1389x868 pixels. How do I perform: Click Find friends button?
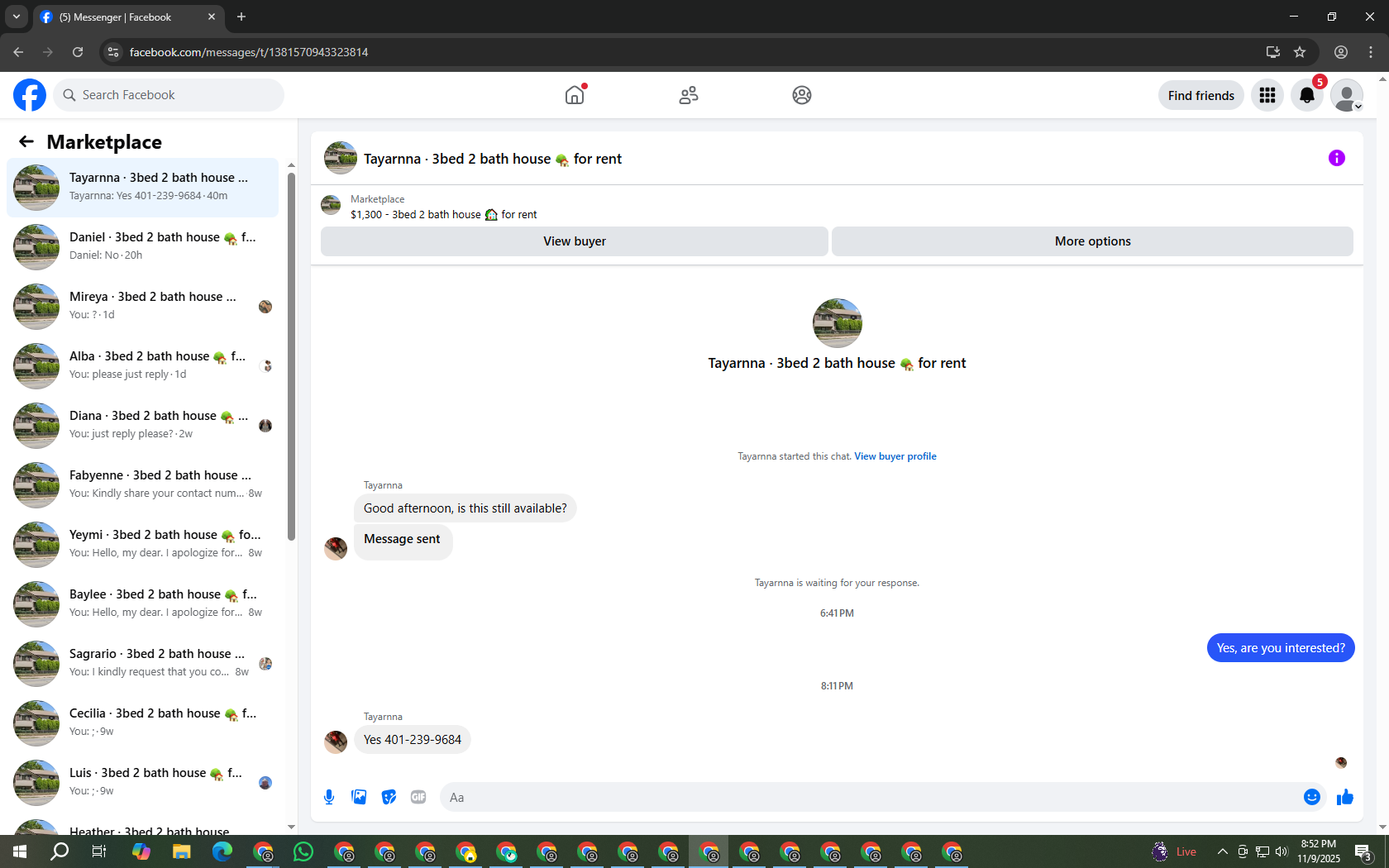click(1201, 95)
